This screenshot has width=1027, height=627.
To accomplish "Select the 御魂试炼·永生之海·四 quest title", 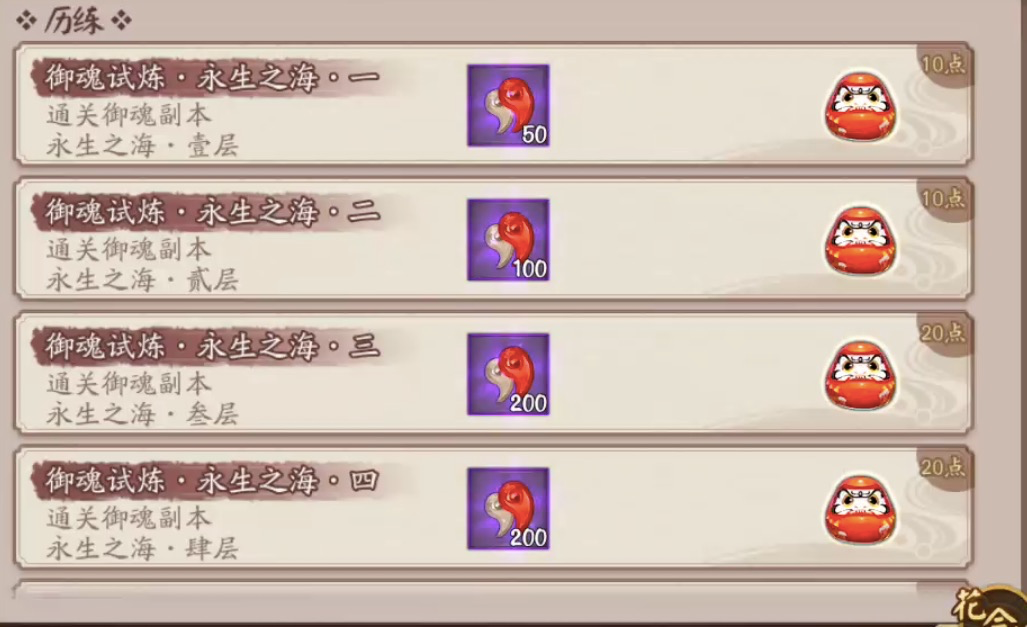I will point(212,481).
